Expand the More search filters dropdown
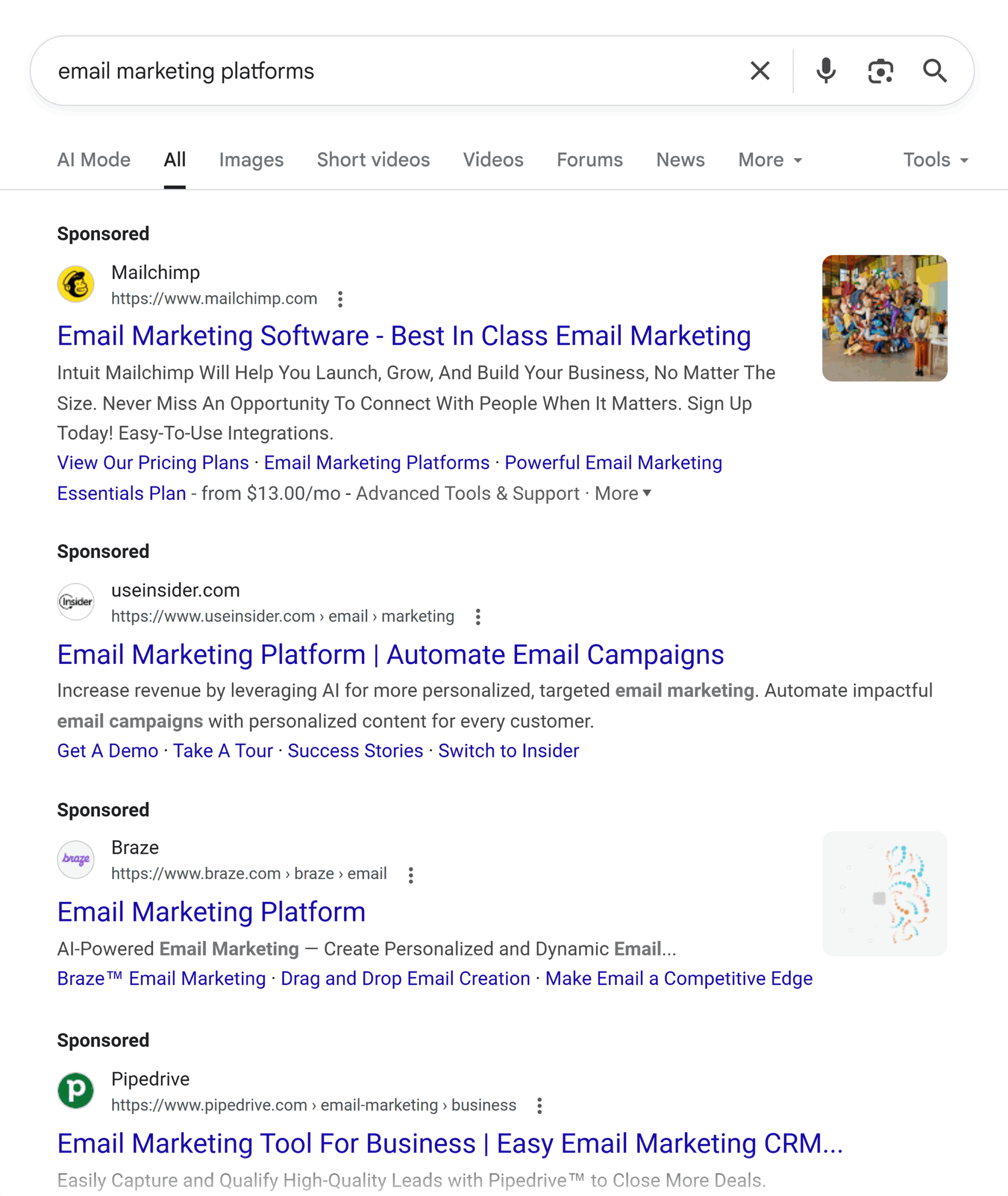Screen dimensions: 1008x1196 770,160
